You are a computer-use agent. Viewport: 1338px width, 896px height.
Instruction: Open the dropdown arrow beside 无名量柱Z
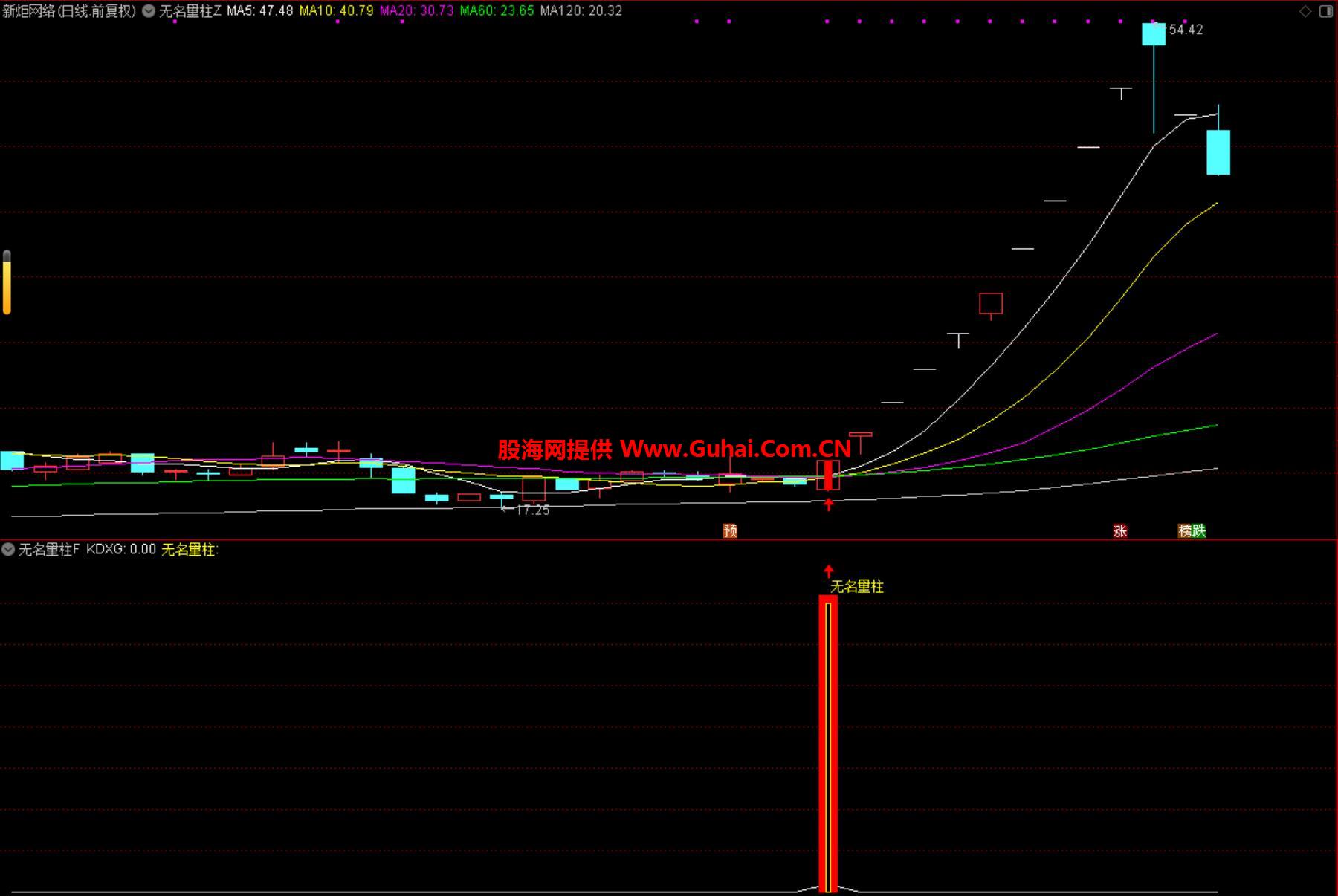(x=149, y=11)
